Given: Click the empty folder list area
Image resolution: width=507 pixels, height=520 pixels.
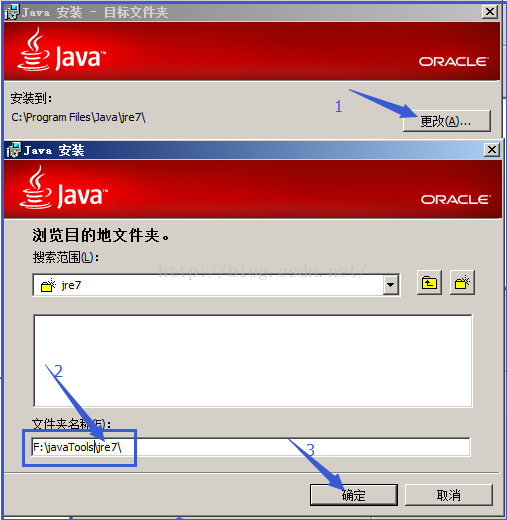Looking at the screenshot, I should pyautogui.click(x=253, y=361).
